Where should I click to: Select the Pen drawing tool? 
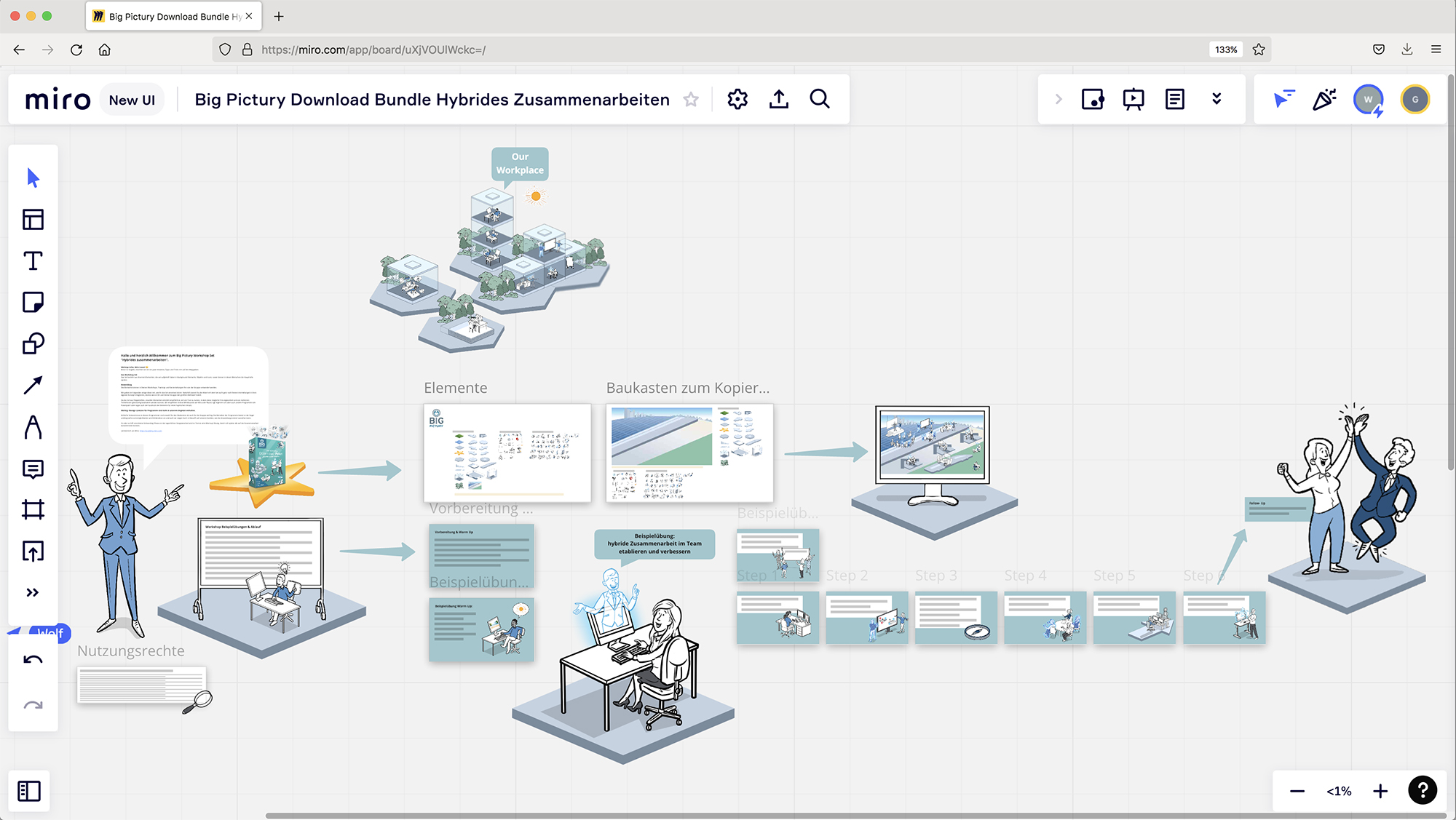(33, 427)
